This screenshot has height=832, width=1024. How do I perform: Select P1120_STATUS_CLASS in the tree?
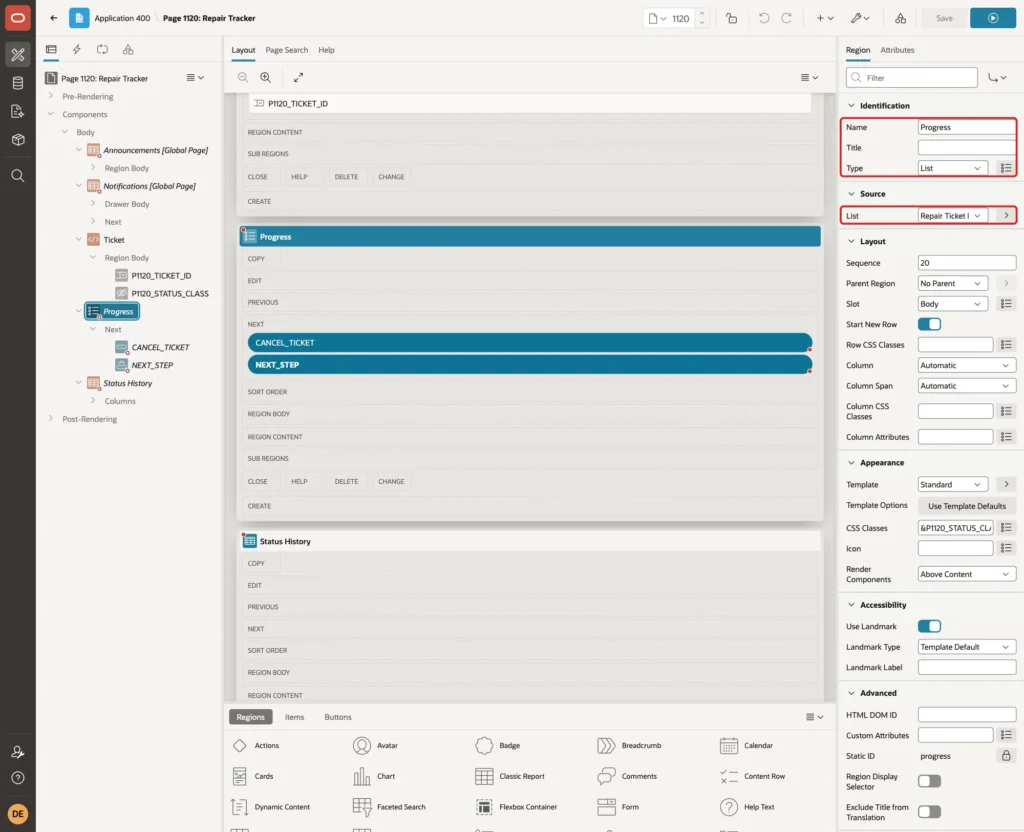pos(170,294)
